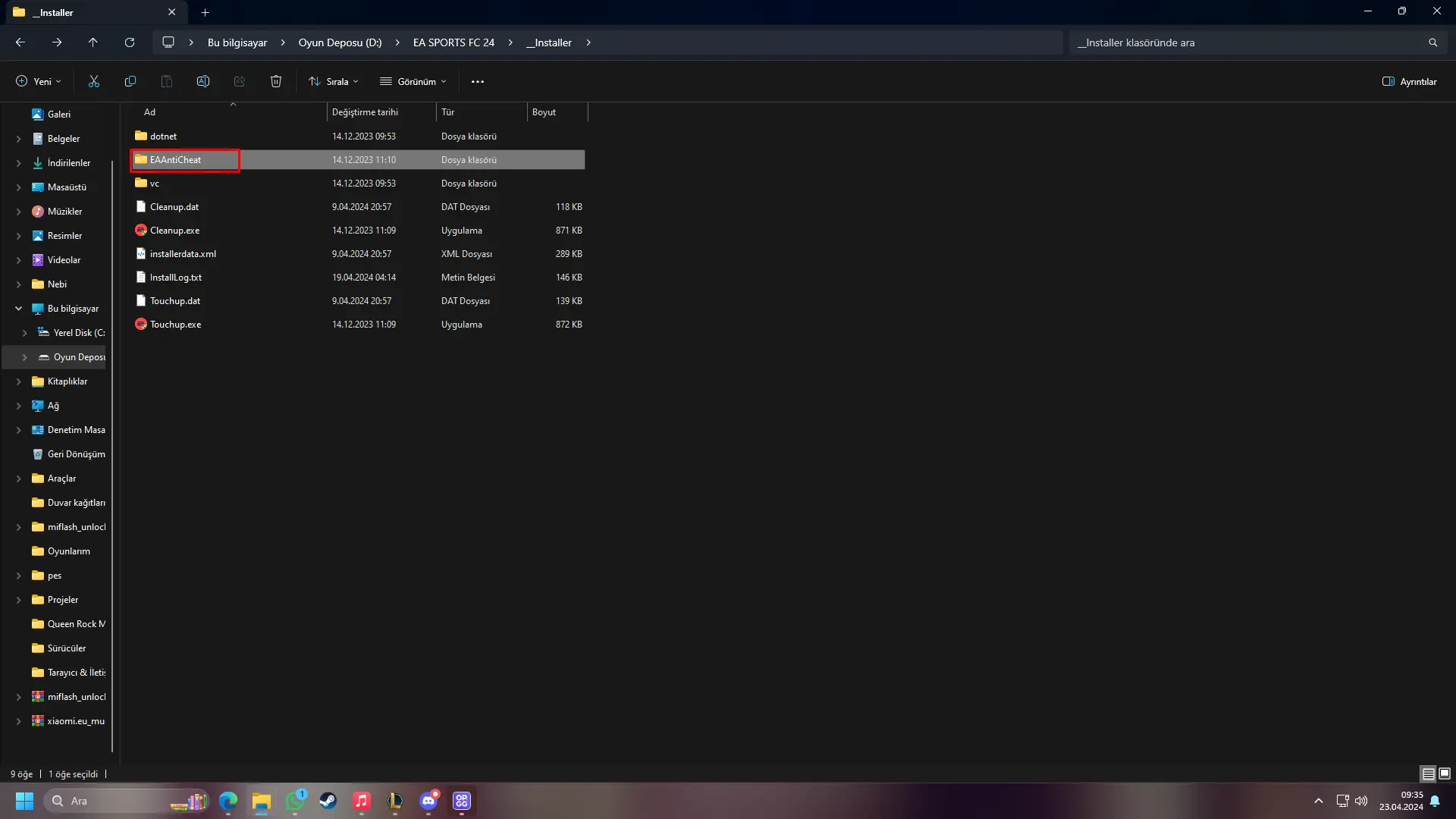Image resolution: width=1456 pixels, height=819 pixels.
Task: Open Oyunlarım folder in the sidebar
Action: 61,551
